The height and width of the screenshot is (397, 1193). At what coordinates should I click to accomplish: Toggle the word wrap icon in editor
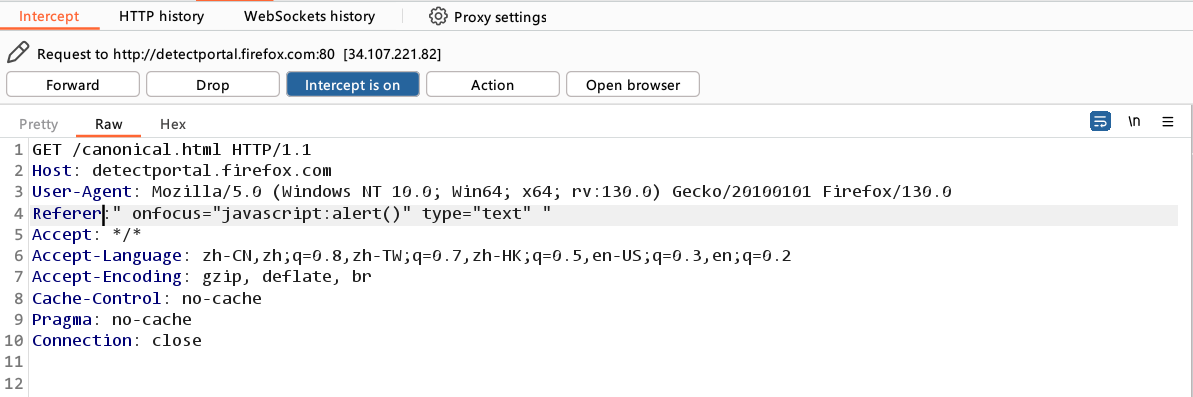[x=1099, y=122]
